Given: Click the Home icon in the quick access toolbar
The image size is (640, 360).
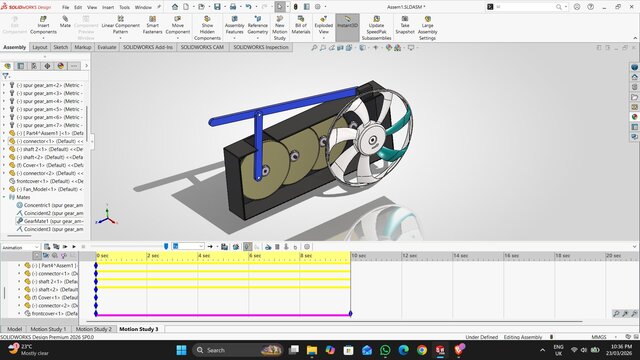Looking at the screenshot, I should (x=175, y=7).
